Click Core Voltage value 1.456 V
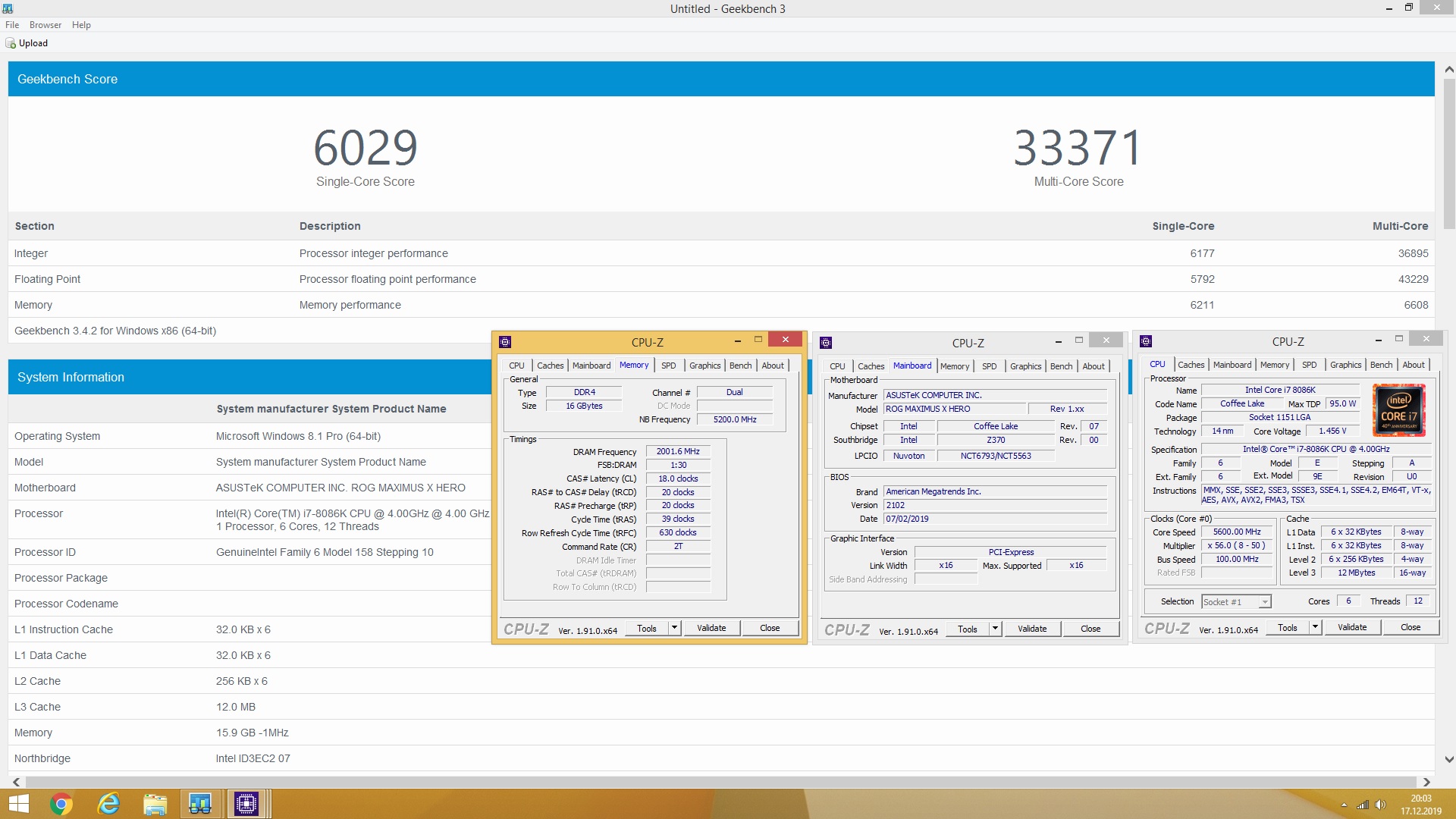1456x819 pixels. (x=1332, y=431)
